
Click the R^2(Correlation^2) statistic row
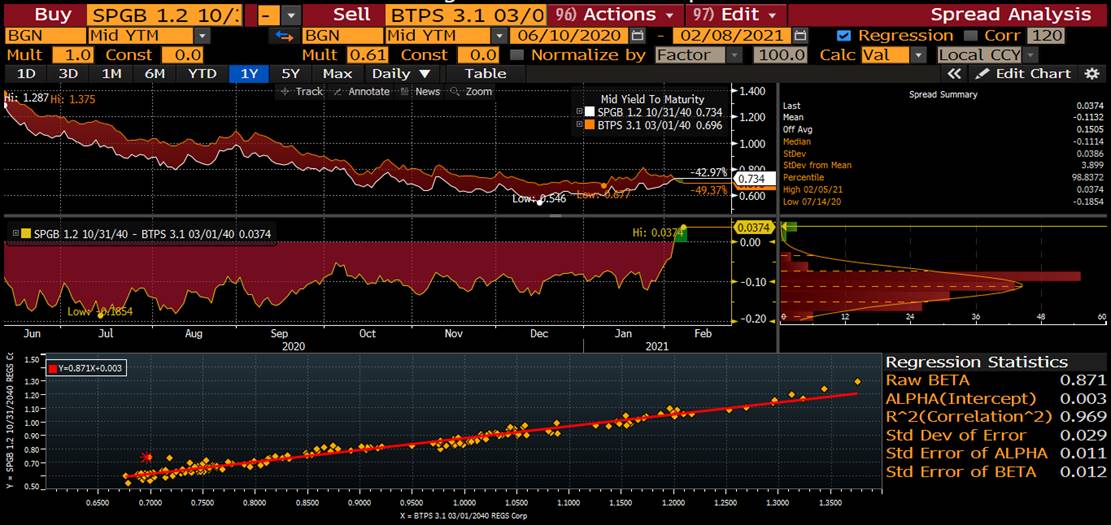pos(996,417)
